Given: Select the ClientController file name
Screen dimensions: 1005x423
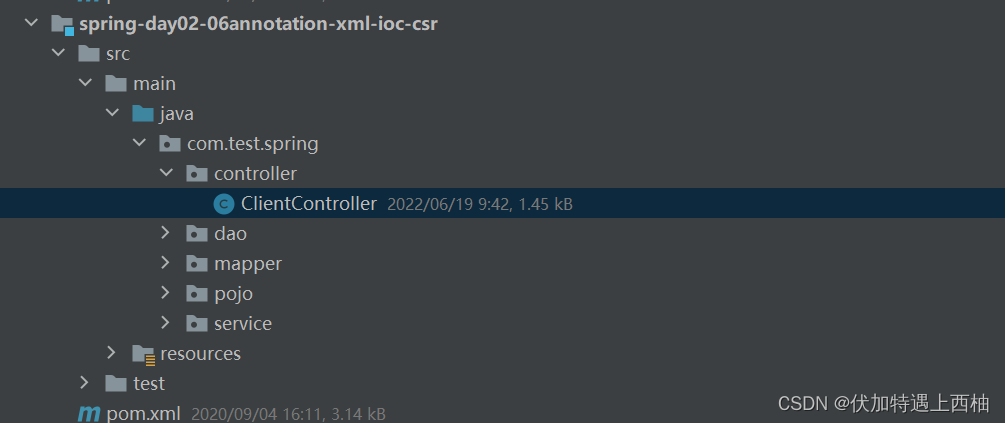Looking at the screenshot, I should [309, 204].
